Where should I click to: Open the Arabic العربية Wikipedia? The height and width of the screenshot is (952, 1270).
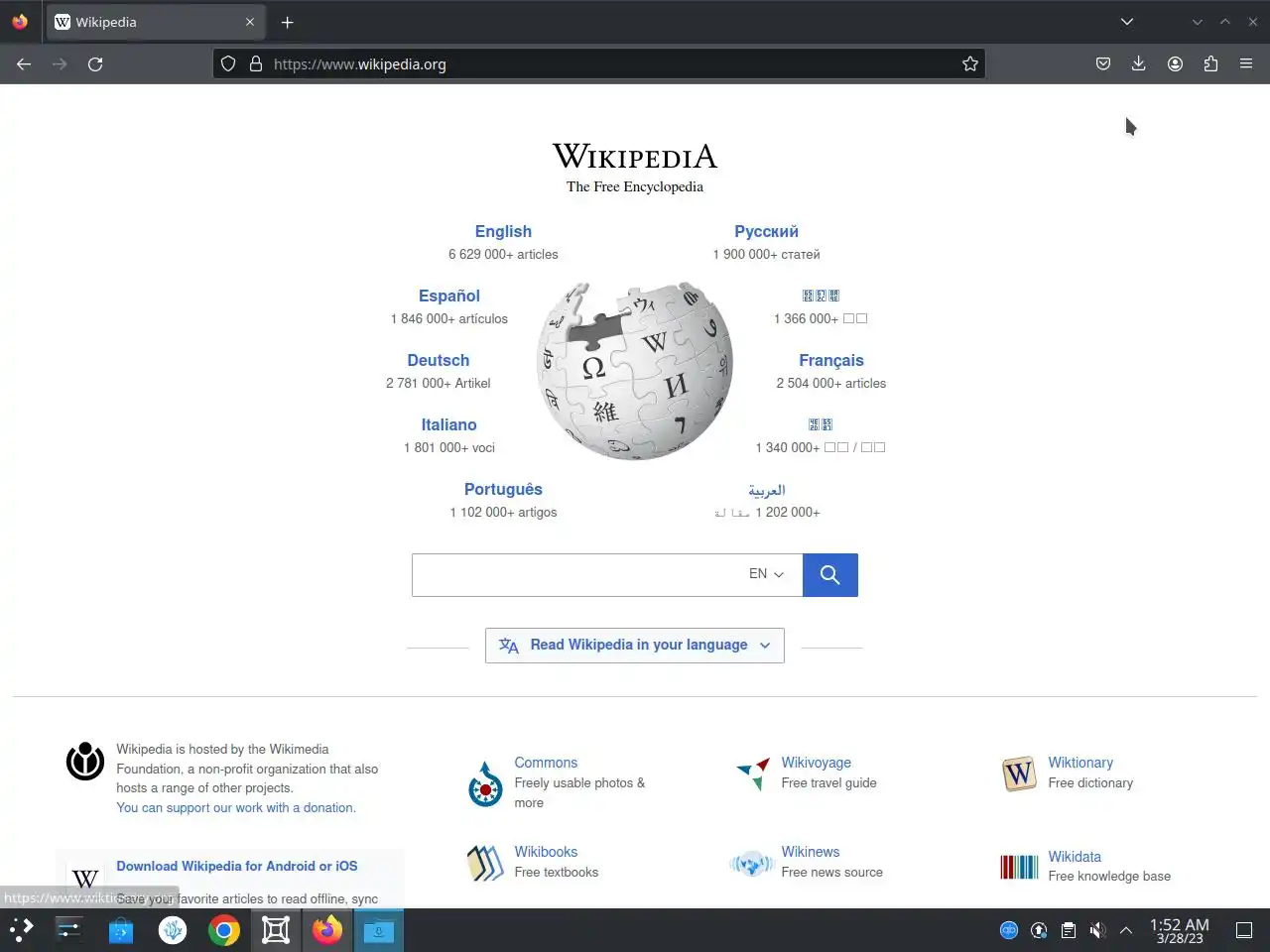pos(767,490)
